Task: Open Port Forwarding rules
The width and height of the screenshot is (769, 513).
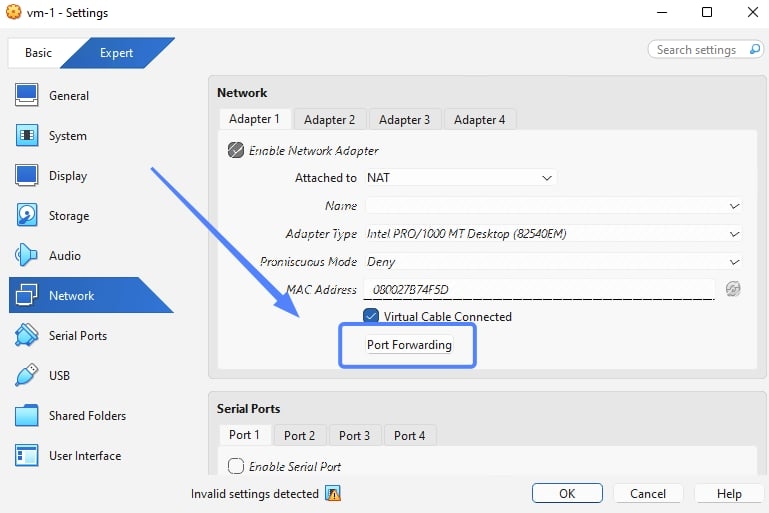Action: (409, 345)
